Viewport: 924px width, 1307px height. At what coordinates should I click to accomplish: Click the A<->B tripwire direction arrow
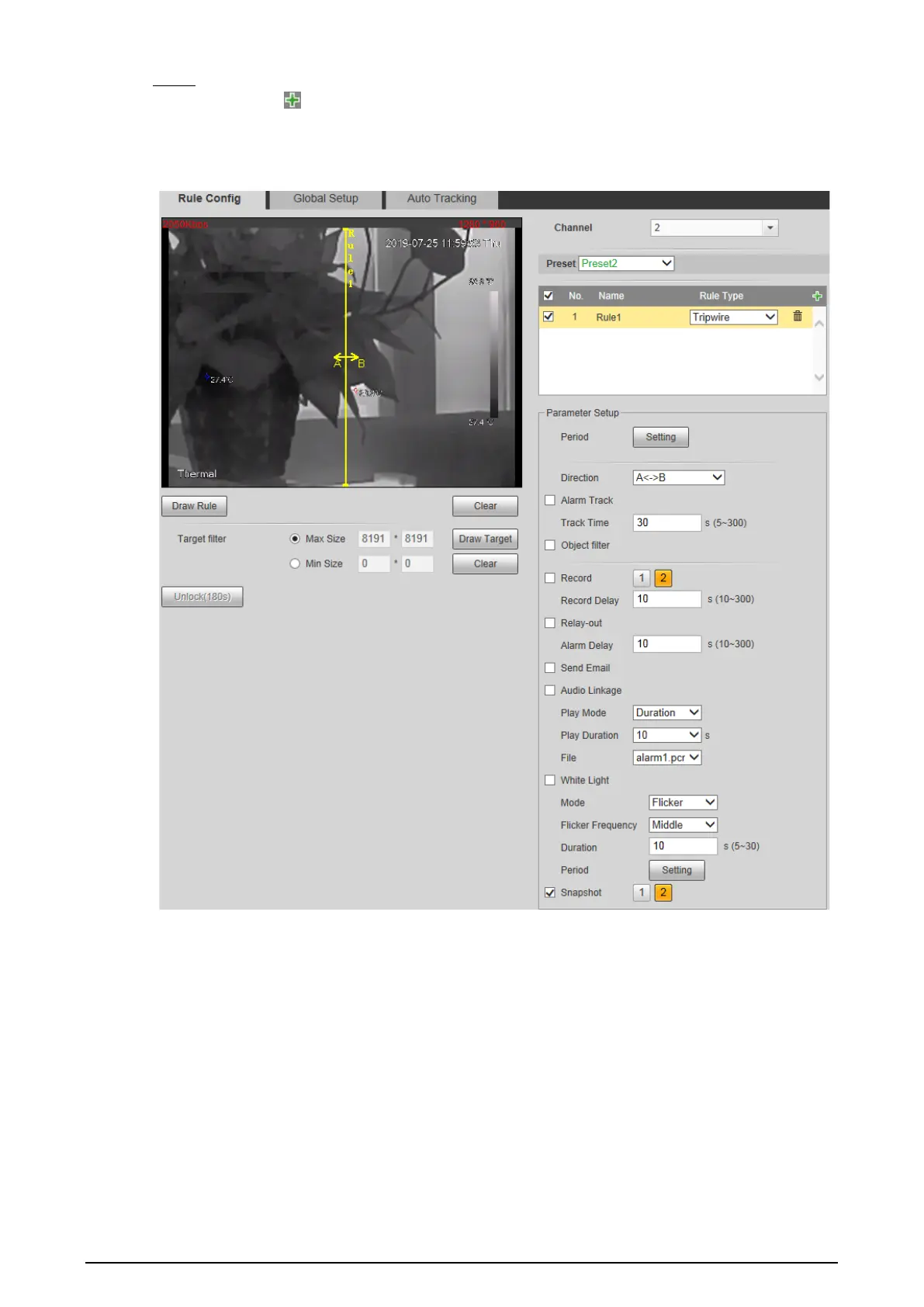[346, 358]
